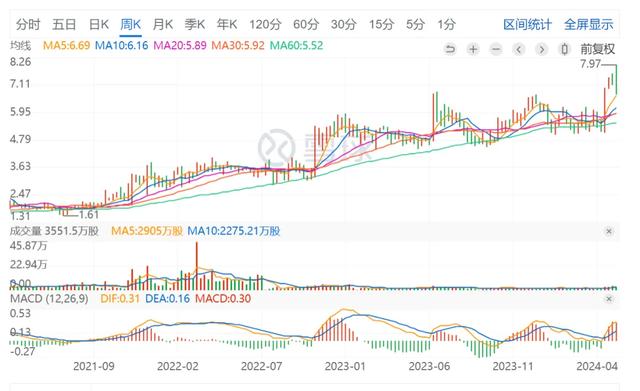Switch to the 月K monthly tab
Screen dimensions: 640x391
(163, 24)
